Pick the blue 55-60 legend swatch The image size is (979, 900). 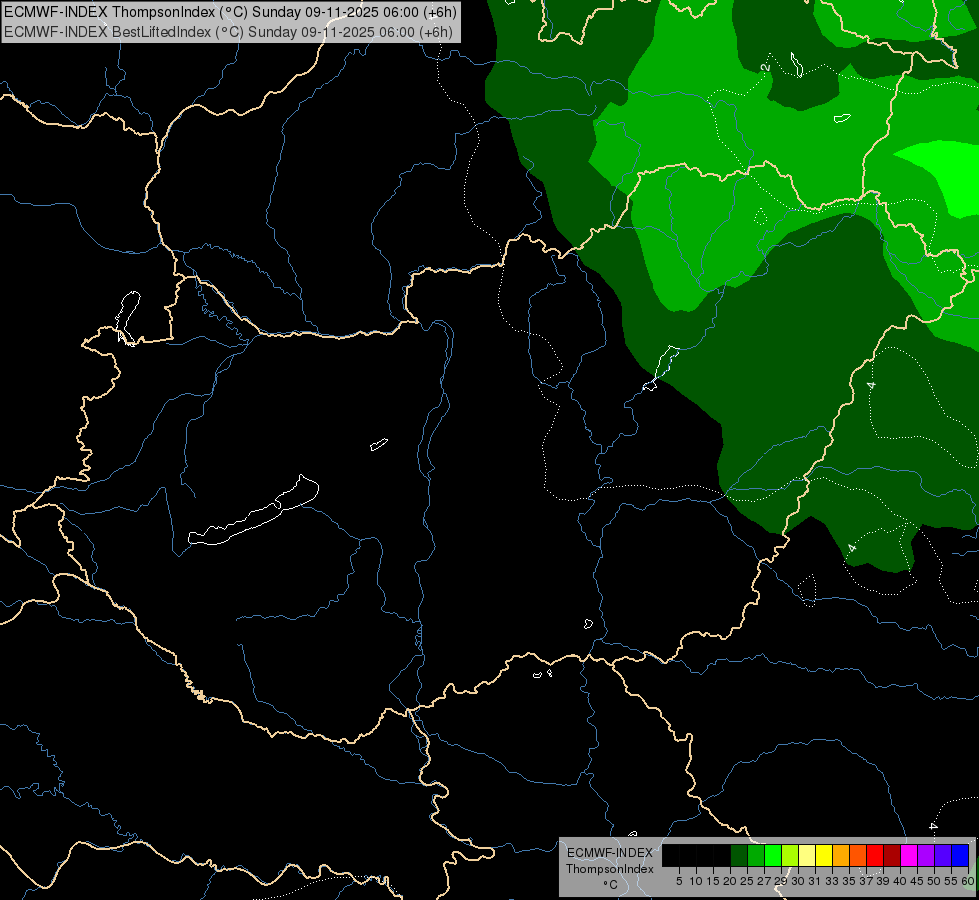coord(960,855)
